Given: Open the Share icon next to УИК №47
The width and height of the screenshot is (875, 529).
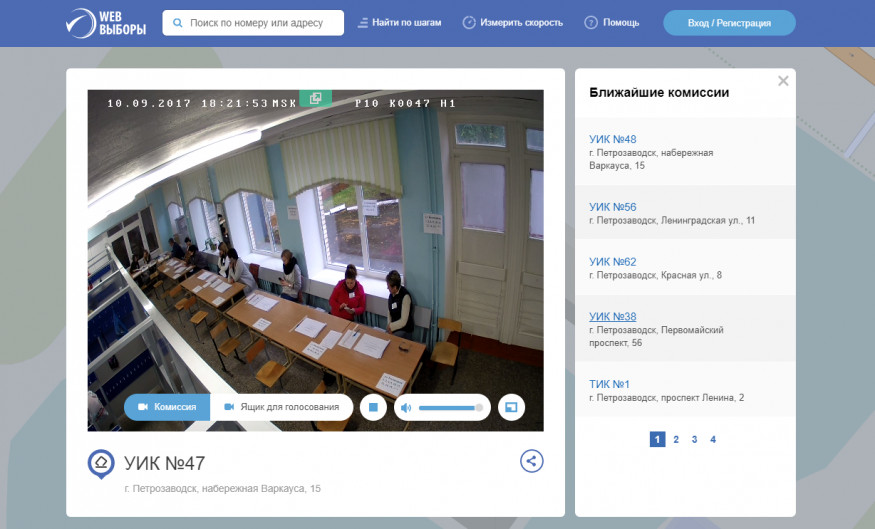Looking at the screenshot, I should click(531, 461).
